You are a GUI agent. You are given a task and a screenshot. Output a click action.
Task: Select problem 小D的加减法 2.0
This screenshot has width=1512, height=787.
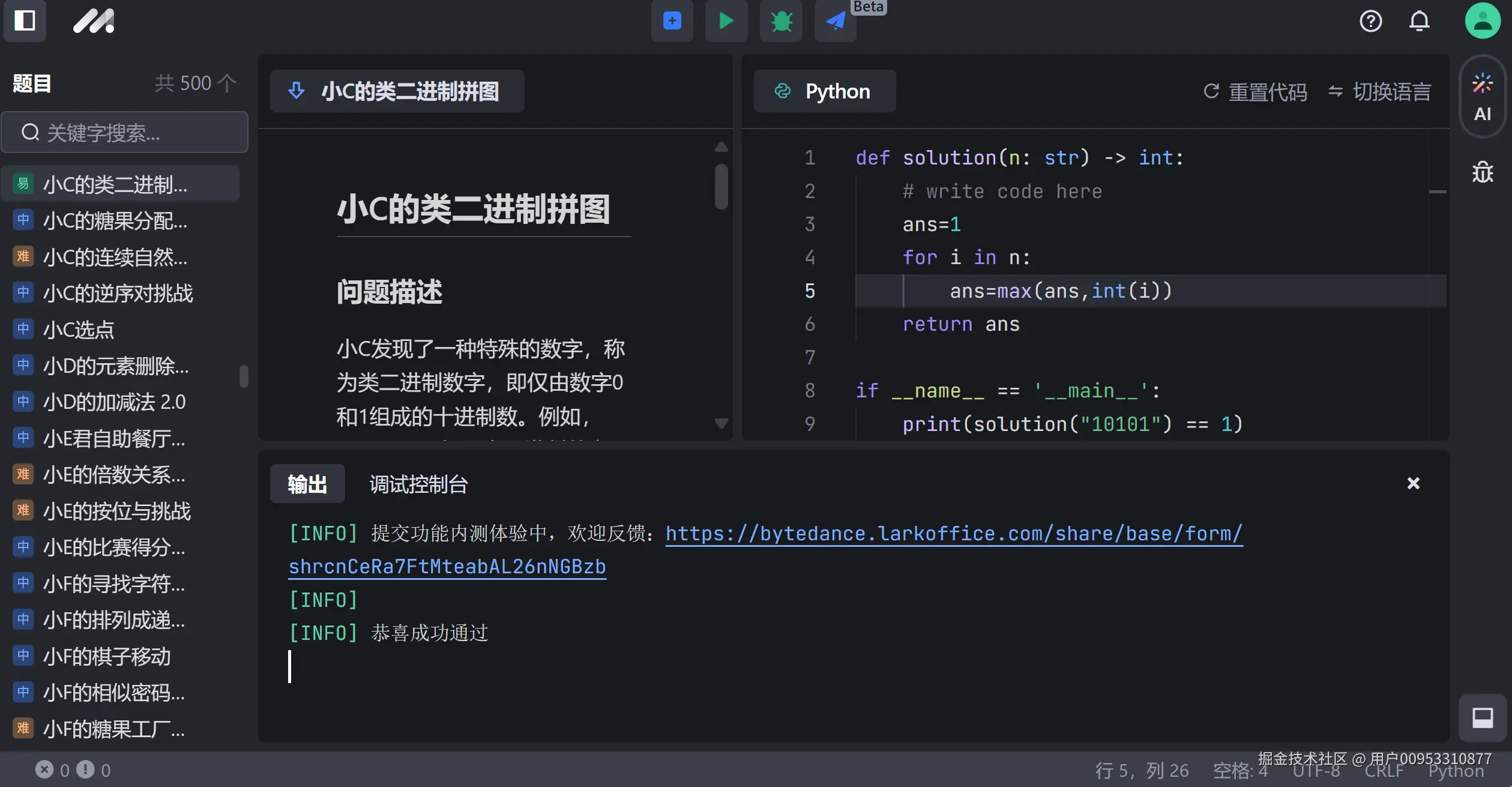pyautogui.click(x=120, y=402)
